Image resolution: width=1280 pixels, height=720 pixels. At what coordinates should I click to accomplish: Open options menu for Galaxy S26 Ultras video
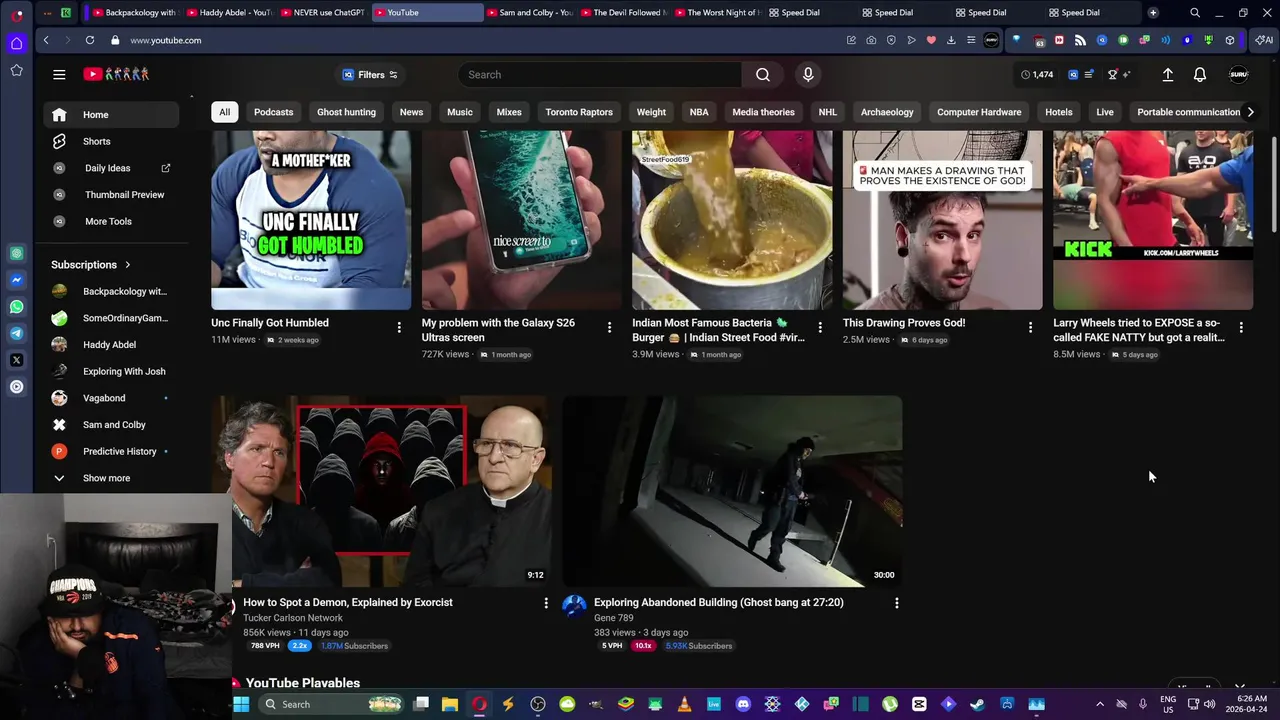609,327
